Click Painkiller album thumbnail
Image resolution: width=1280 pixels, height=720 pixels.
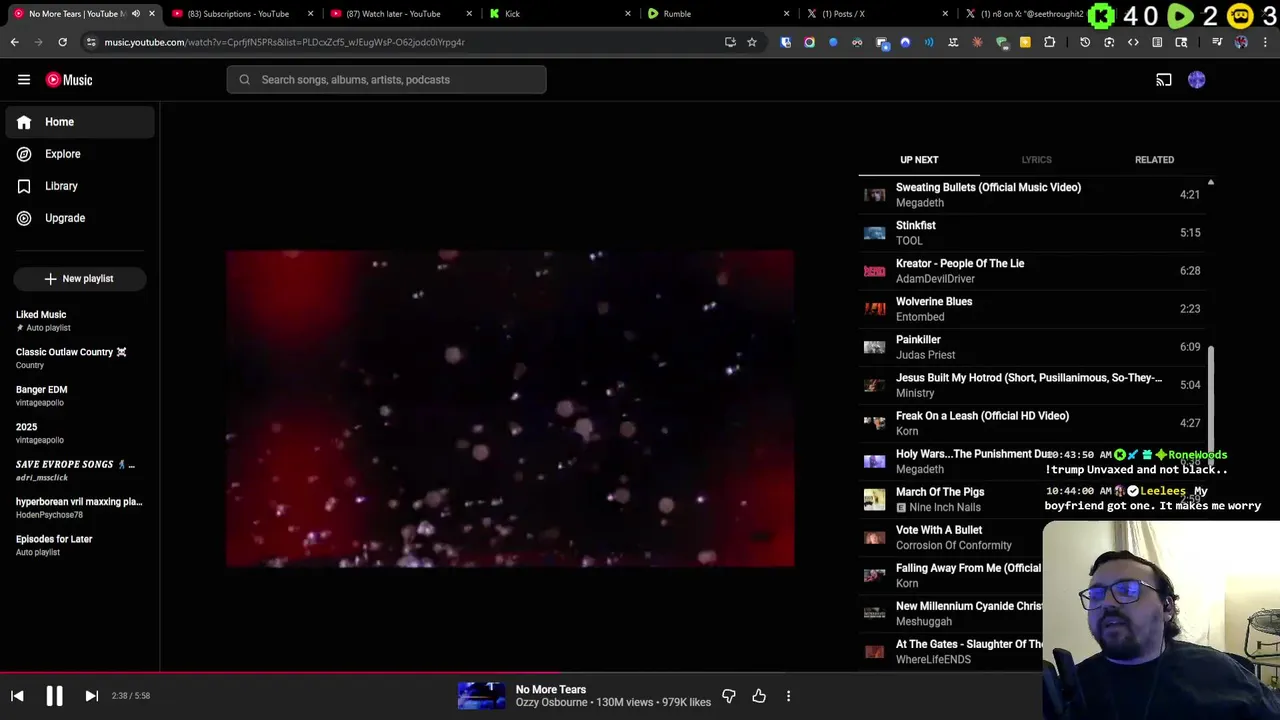875,347
